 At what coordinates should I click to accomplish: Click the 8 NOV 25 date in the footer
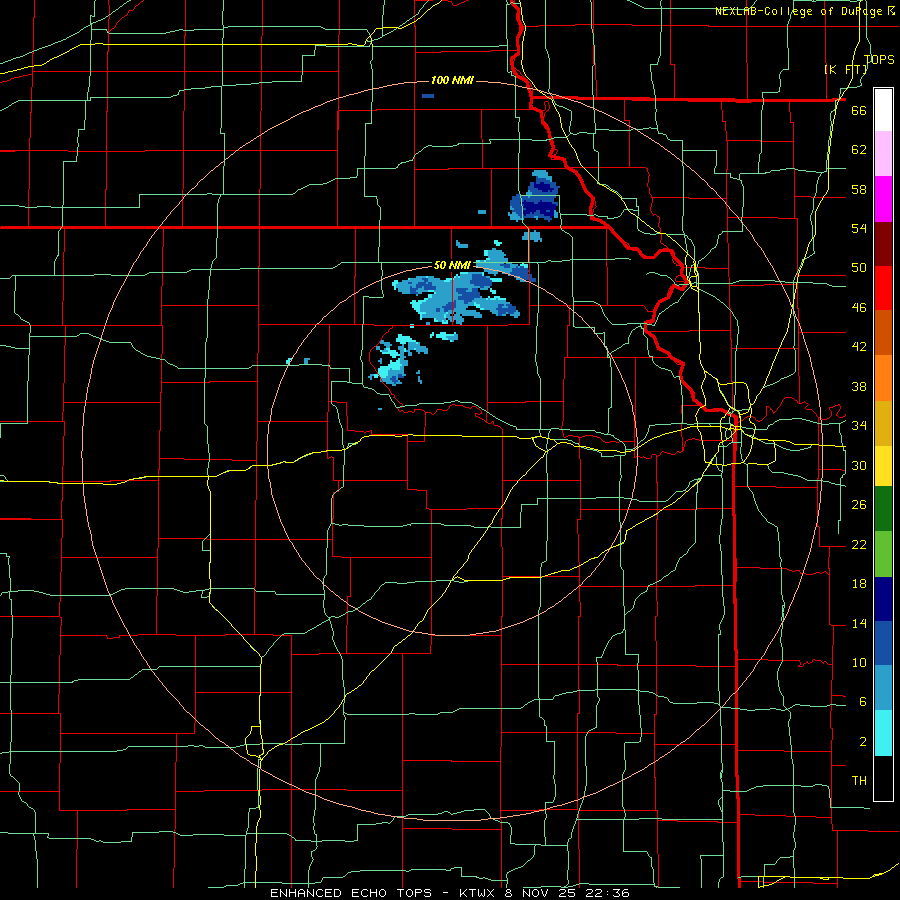point(541,893)
